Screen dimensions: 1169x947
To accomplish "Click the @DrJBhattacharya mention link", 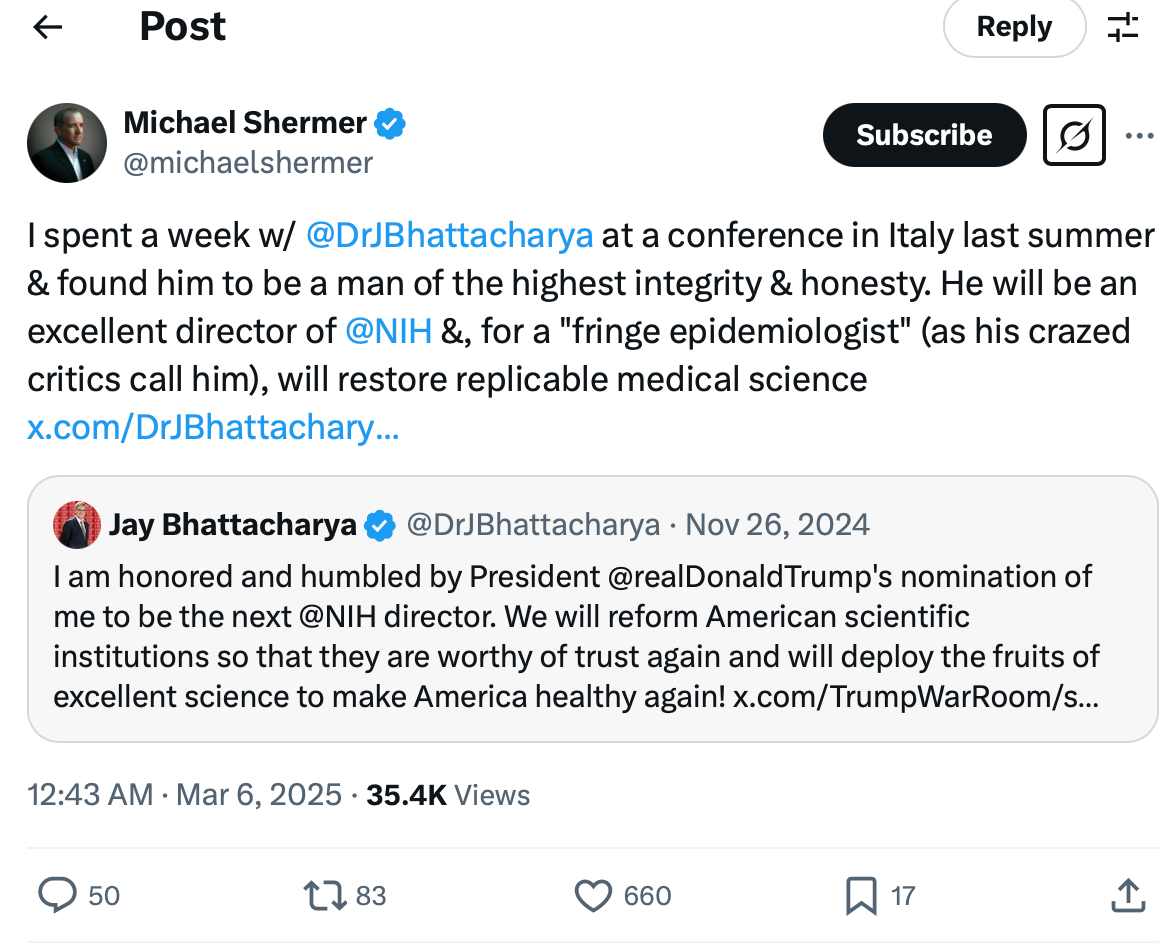I will (449, 235).
